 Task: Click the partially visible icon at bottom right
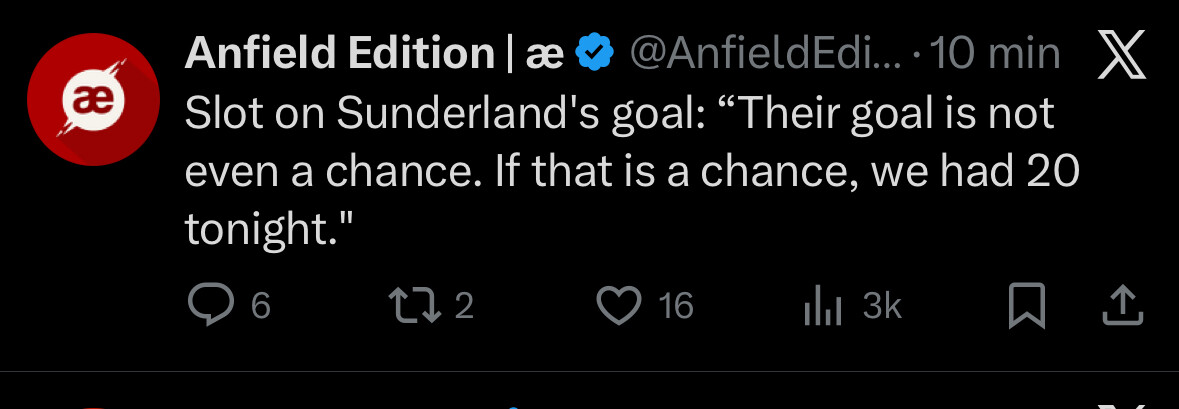(x=1122, y=403)
